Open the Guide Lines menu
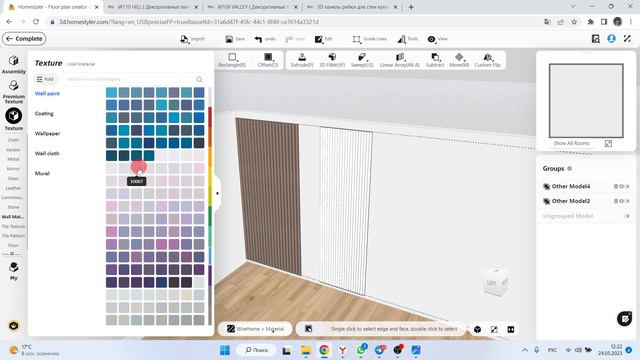Image resolution: width=640 pixels, height=360 pixels. click(369, 39)
